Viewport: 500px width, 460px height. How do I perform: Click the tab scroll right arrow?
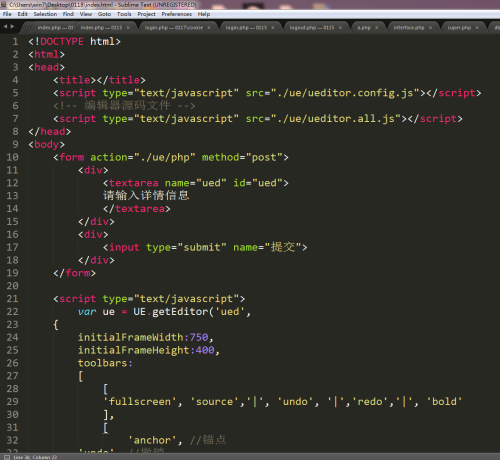(12, 26)
